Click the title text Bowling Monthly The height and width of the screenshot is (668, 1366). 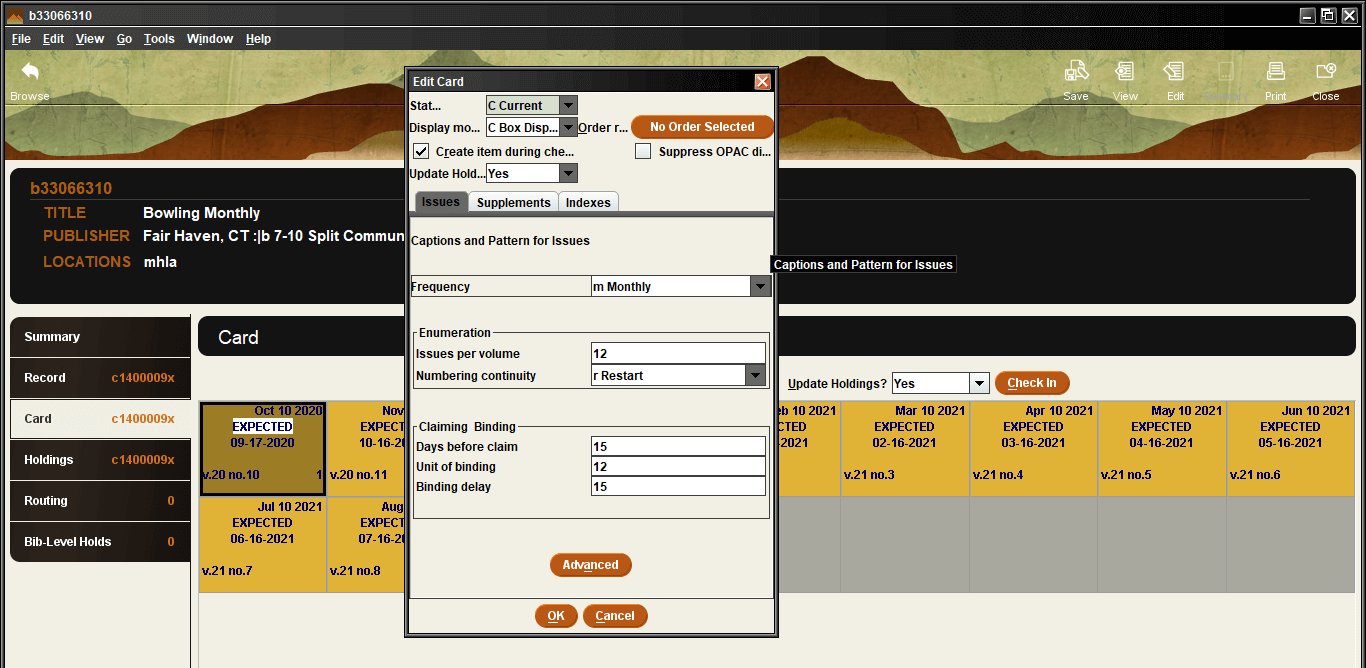[201, 213]
